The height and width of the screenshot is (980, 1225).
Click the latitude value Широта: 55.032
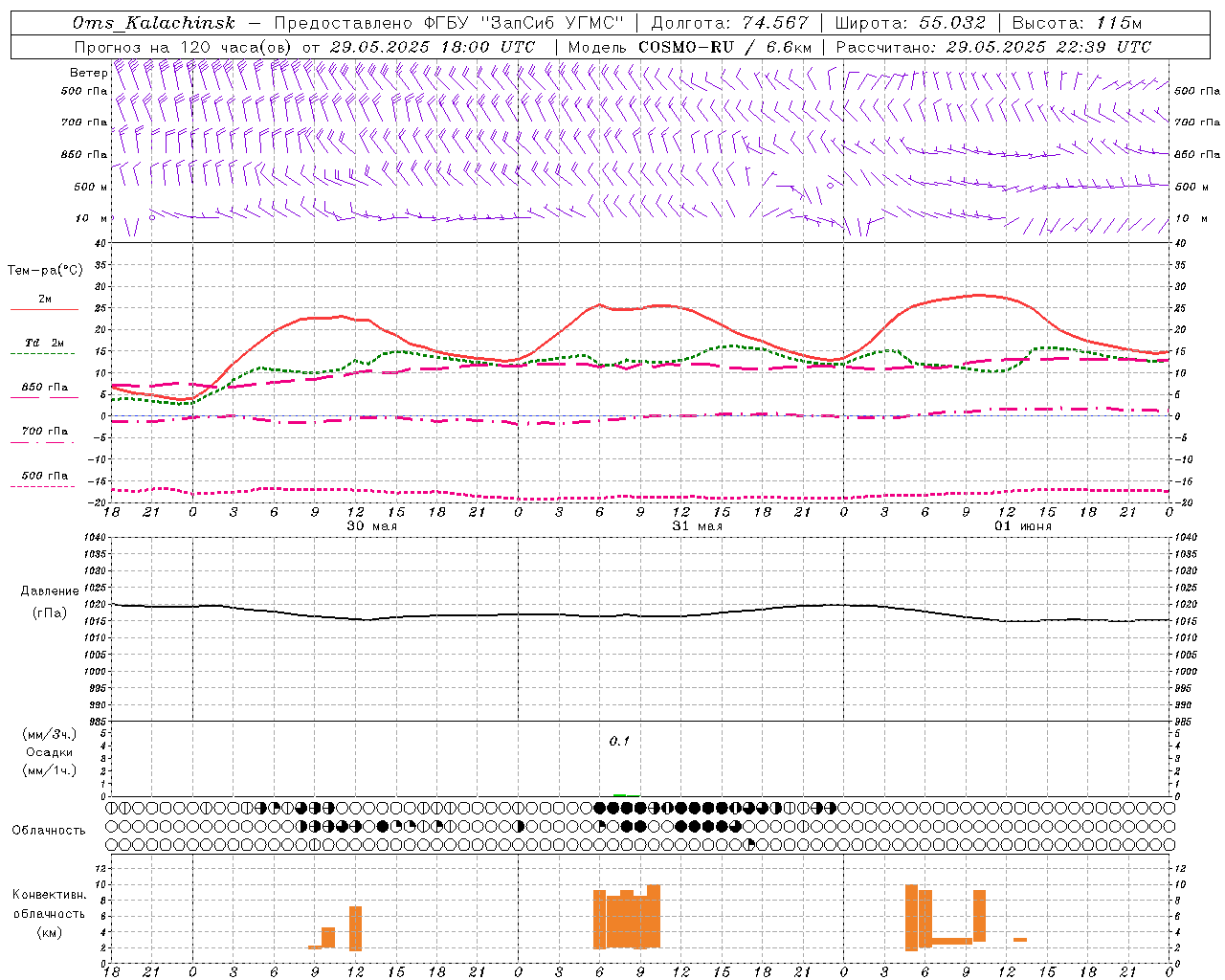tap(910, 23)
